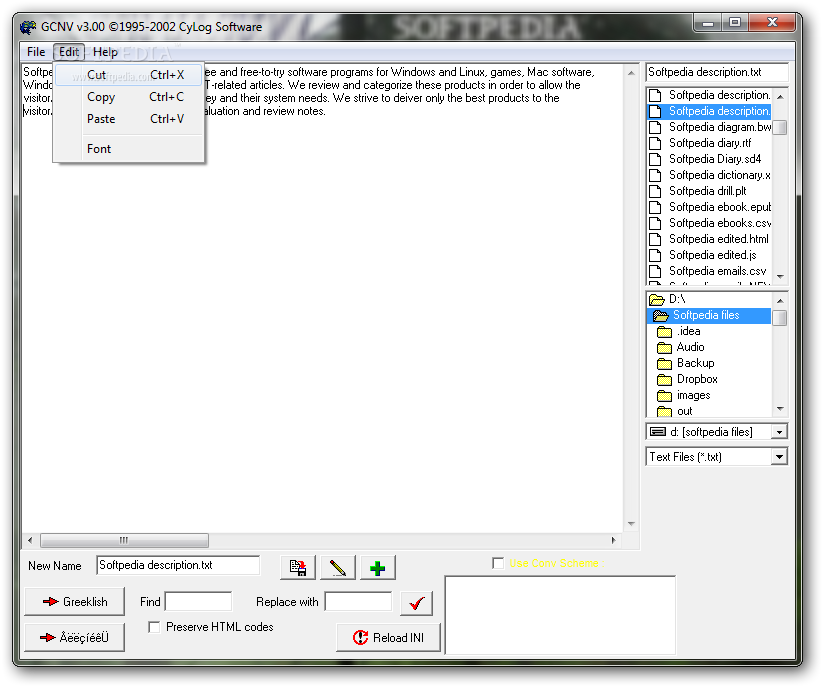The height and width of the screenshot is (687, 823).
Task: Select highlighted Softpedia description file
Action: (x=710, y=111)
